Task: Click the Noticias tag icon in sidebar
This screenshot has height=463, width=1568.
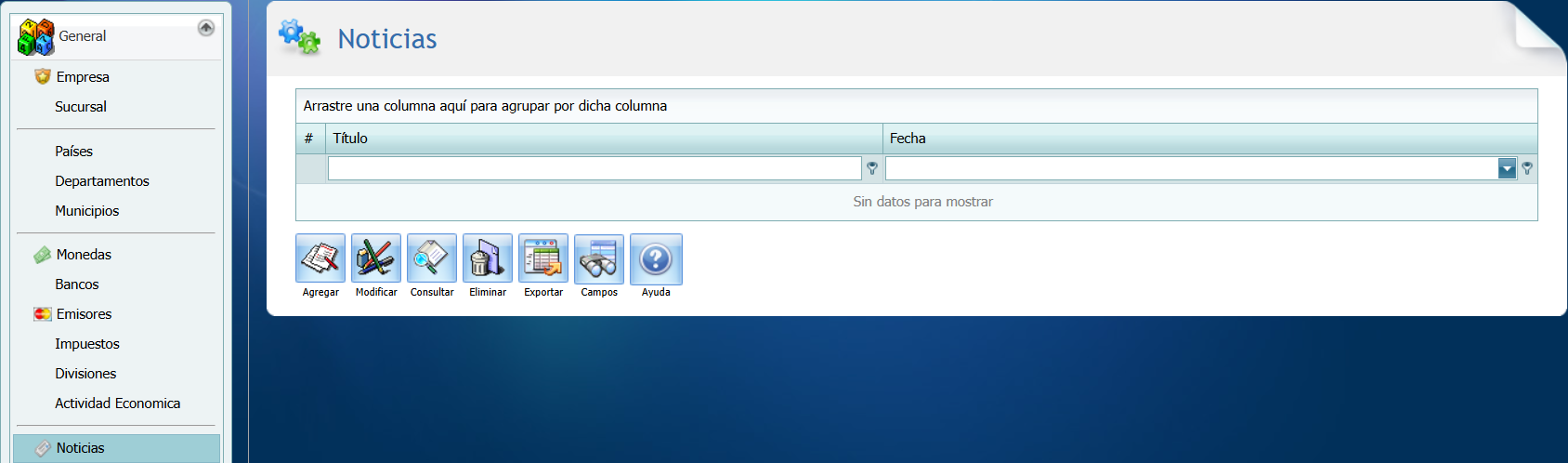Action: (x=43, y=448)
